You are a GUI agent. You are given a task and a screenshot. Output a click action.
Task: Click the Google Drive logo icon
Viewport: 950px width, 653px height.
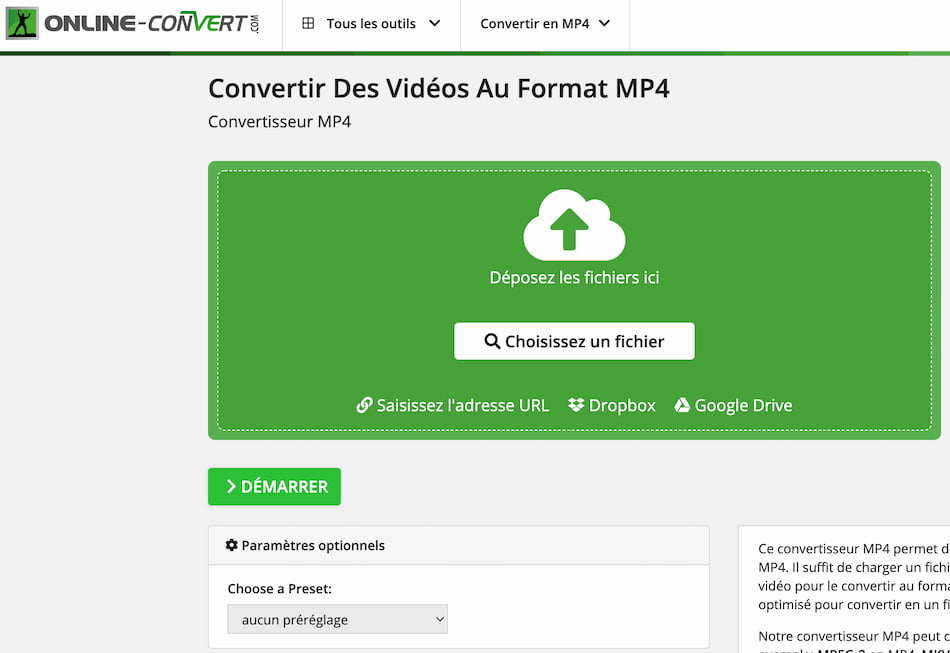(x=682, y=405)
